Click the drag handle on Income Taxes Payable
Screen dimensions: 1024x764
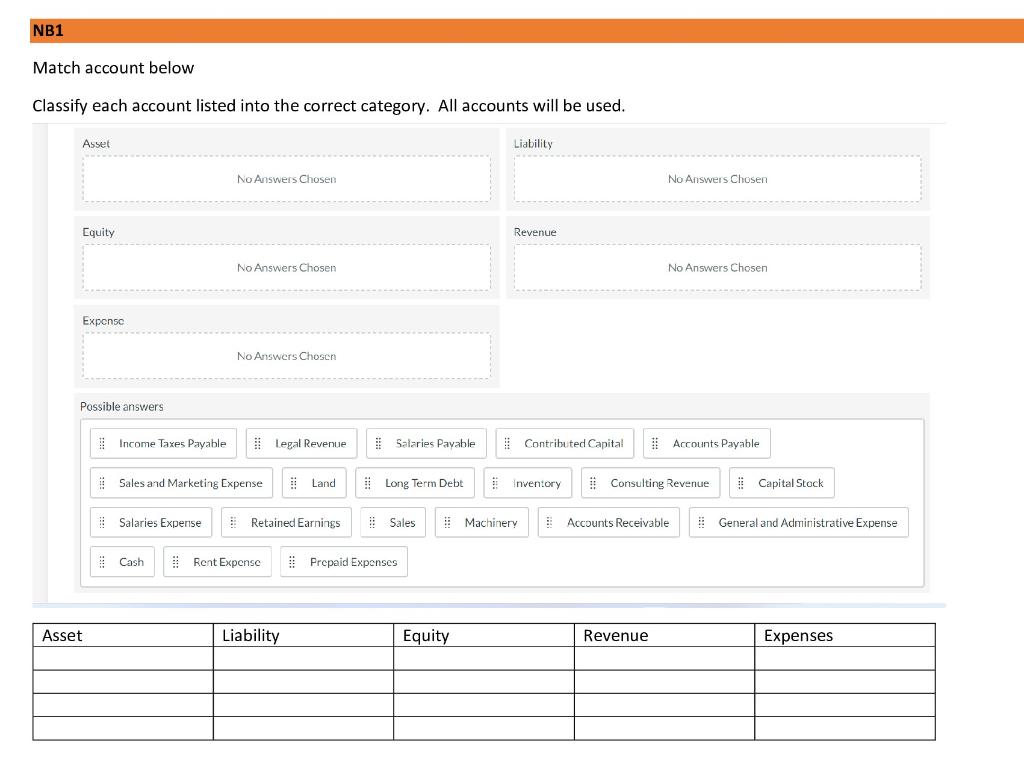[102, 443]
